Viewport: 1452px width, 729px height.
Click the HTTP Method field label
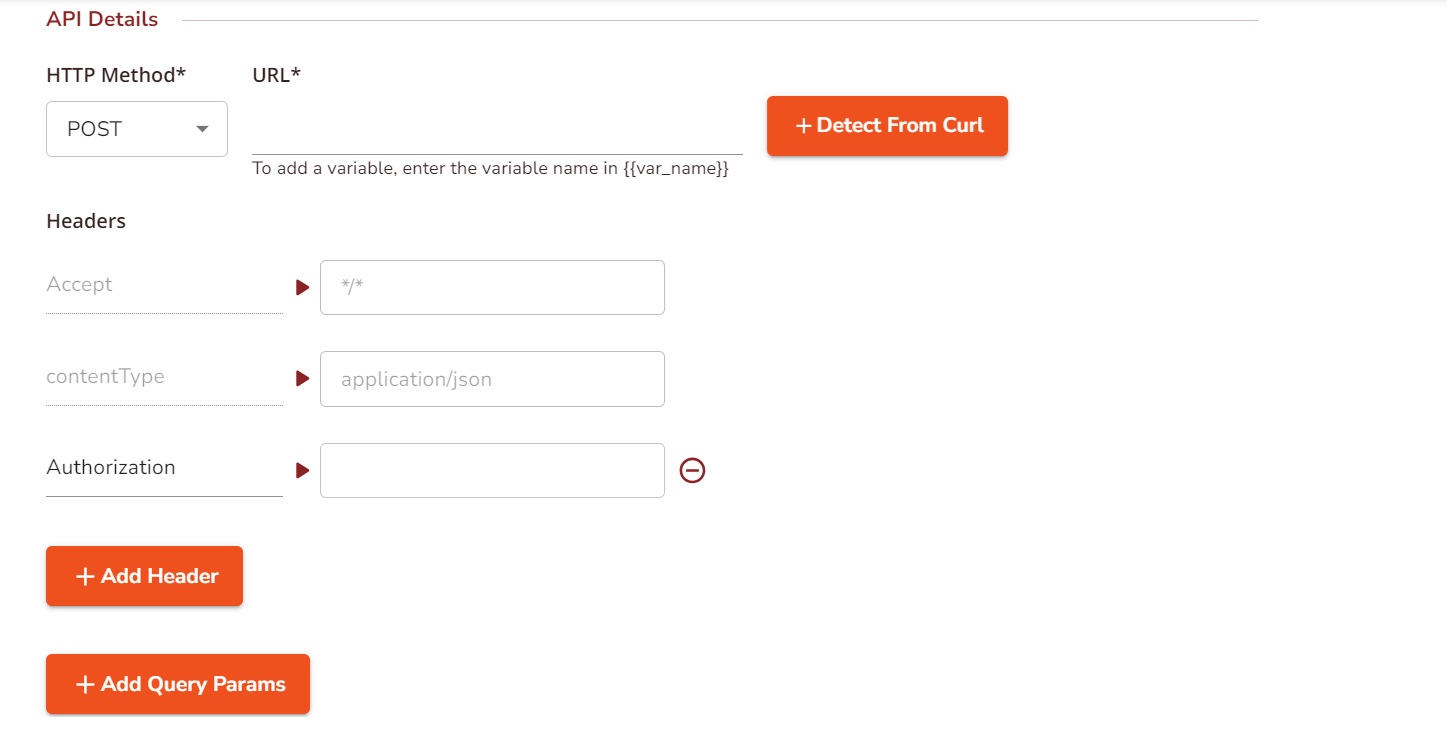click(x=116, y=75)
